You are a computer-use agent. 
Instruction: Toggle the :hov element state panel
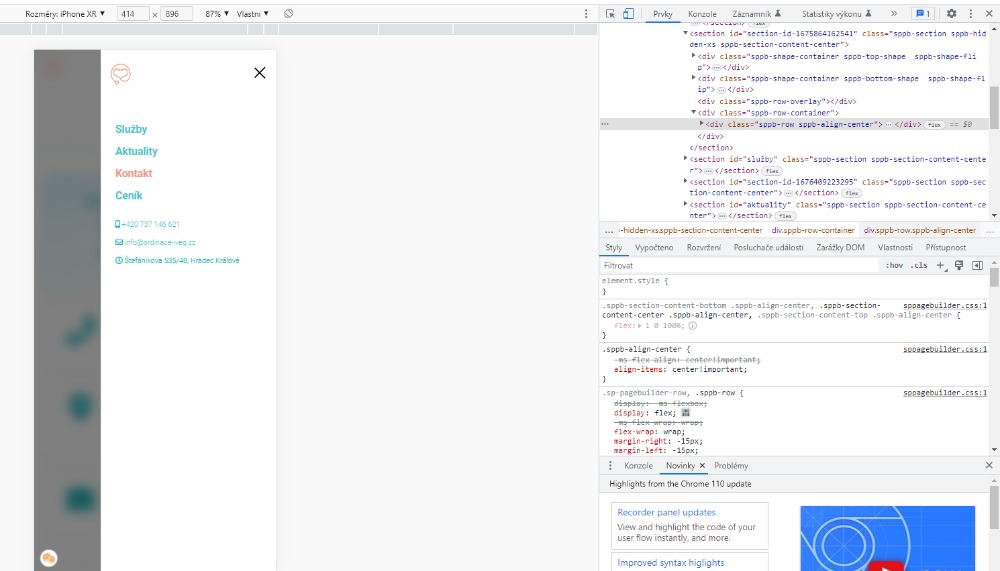click(x=894, y=266)
